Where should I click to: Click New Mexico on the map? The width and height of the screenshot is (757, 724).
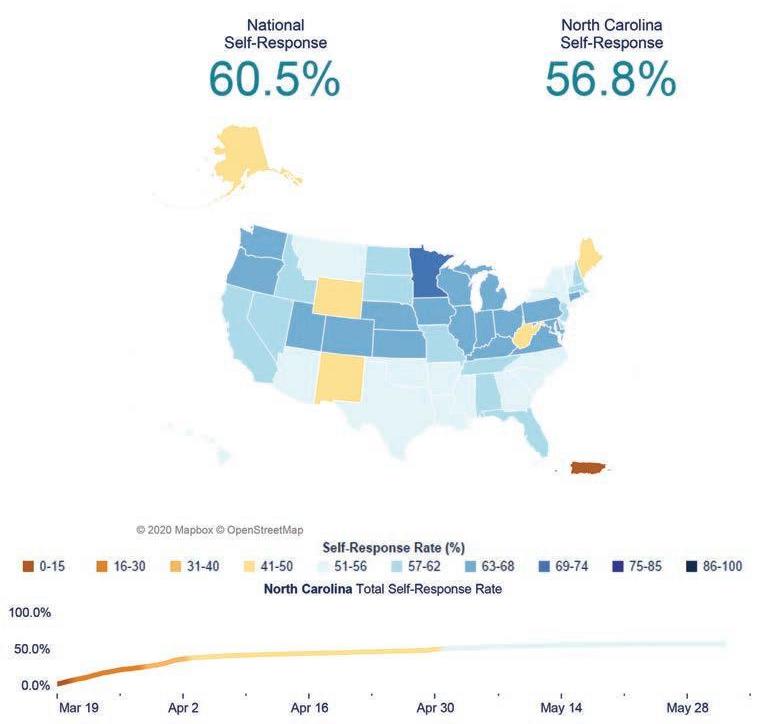click(339, 377)
